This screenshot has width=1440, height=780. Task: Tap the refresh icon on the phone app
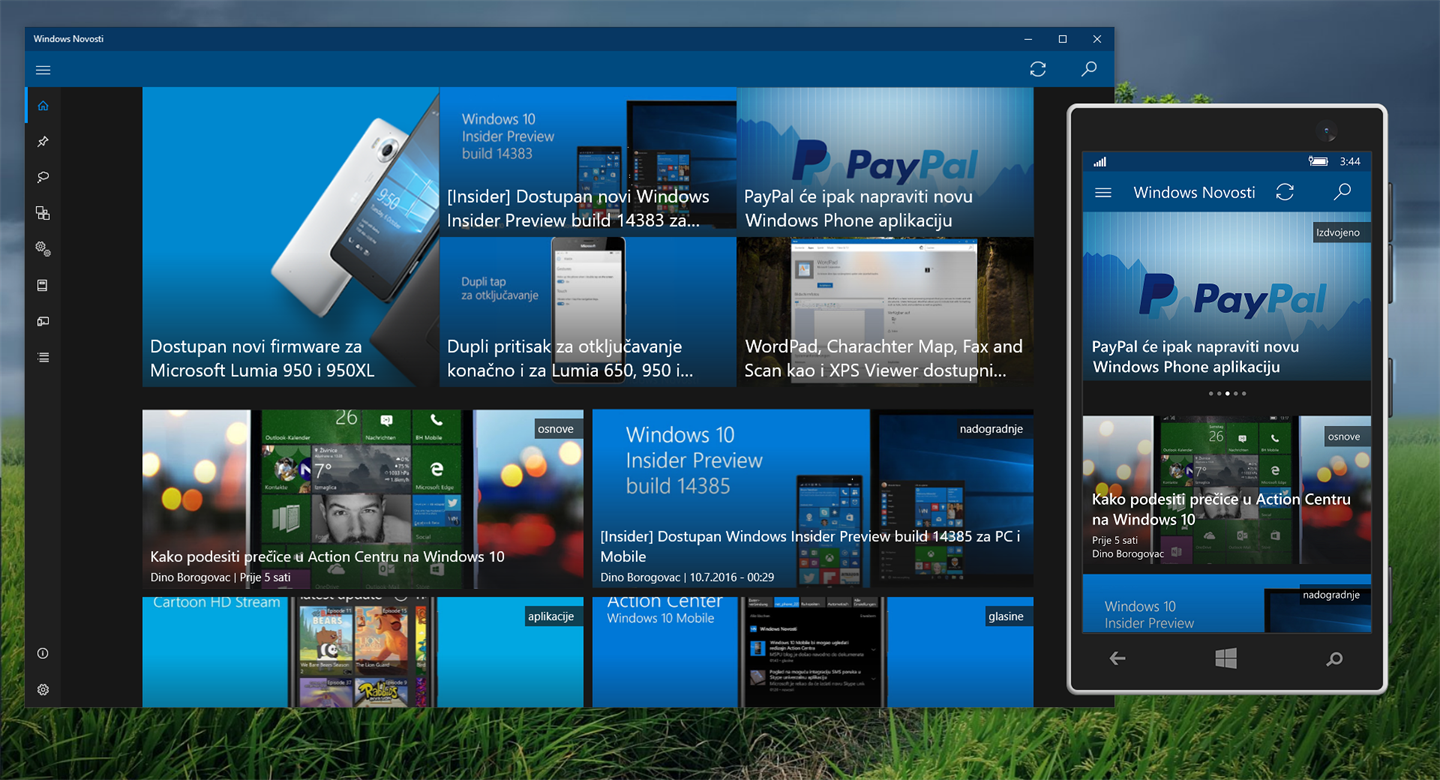(x=1285, y=192)
